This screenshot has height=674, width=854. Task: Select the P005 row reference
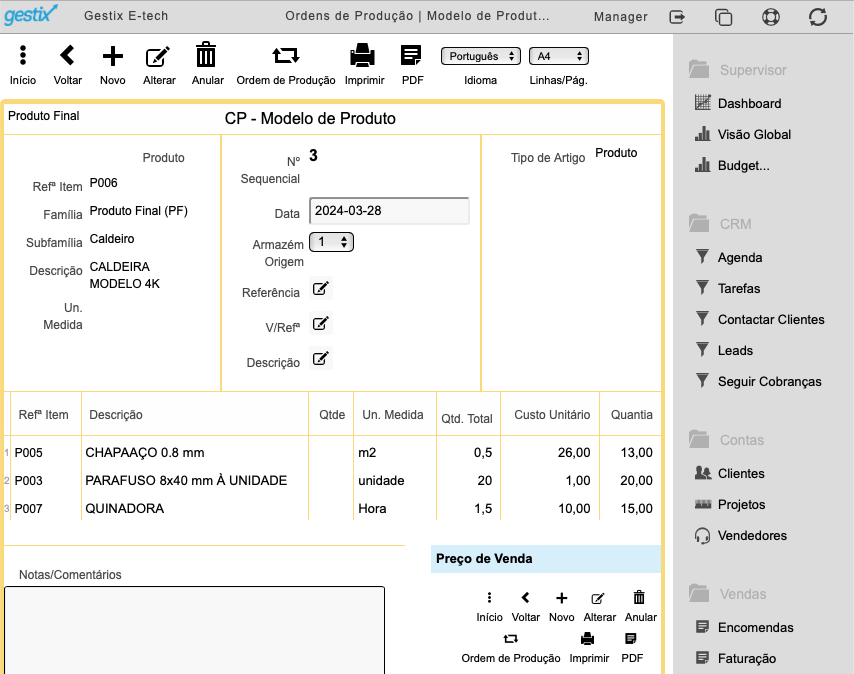[28, 452]
